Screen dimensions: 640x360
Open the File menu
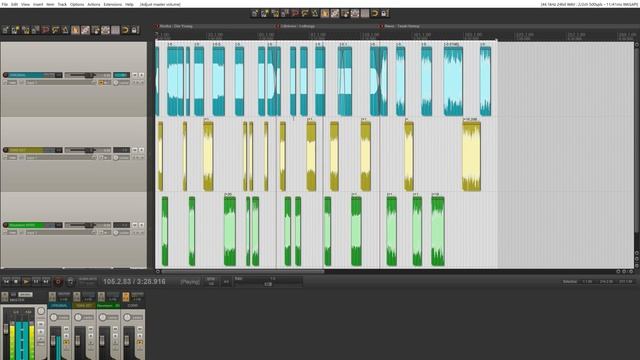pos(4,4)
